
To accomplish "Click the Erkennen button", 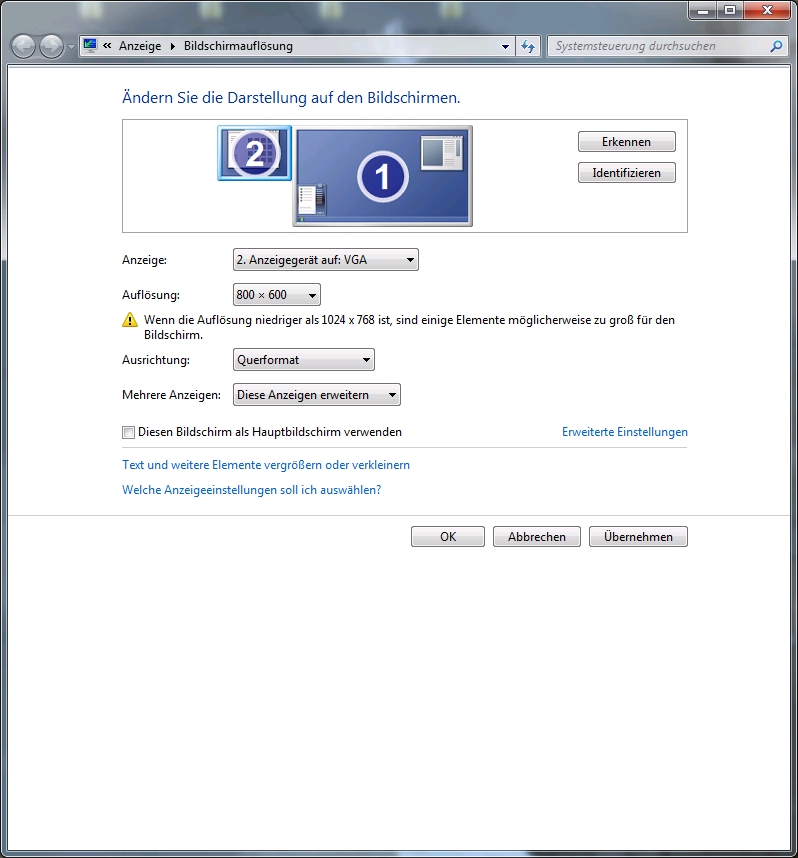I will pyautogui.click(x=627, y=142).
